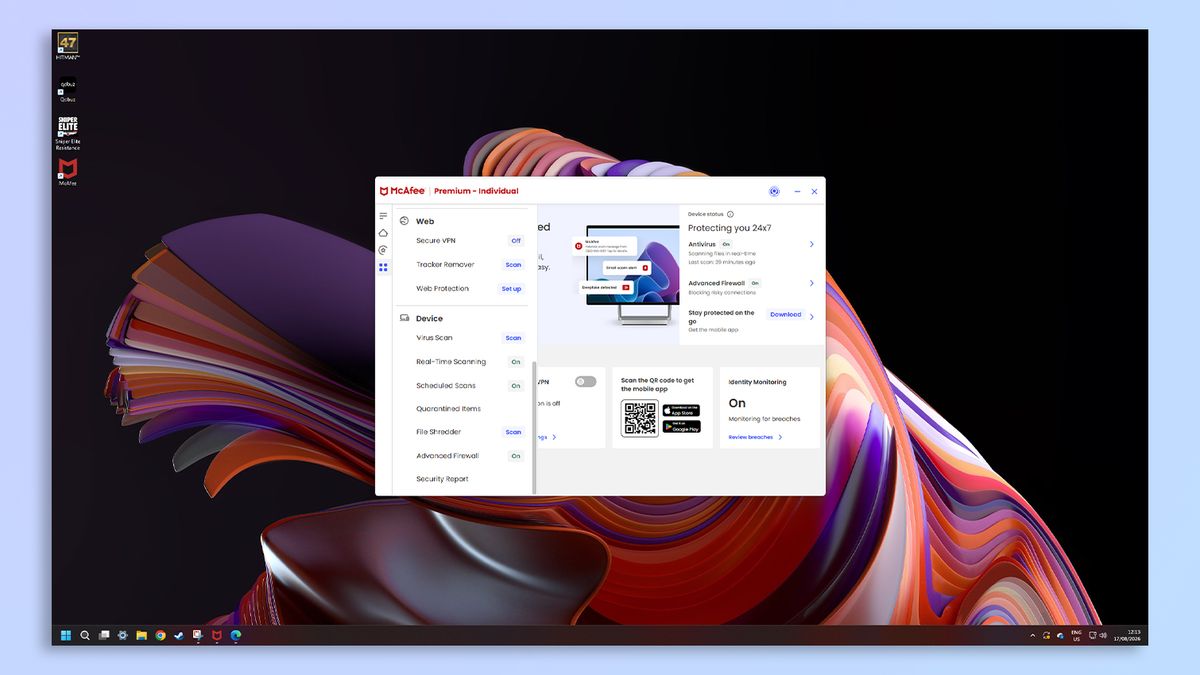Open Security Report menu item
The width and height of the screenshot is (1200, 675).
(442, 479)
